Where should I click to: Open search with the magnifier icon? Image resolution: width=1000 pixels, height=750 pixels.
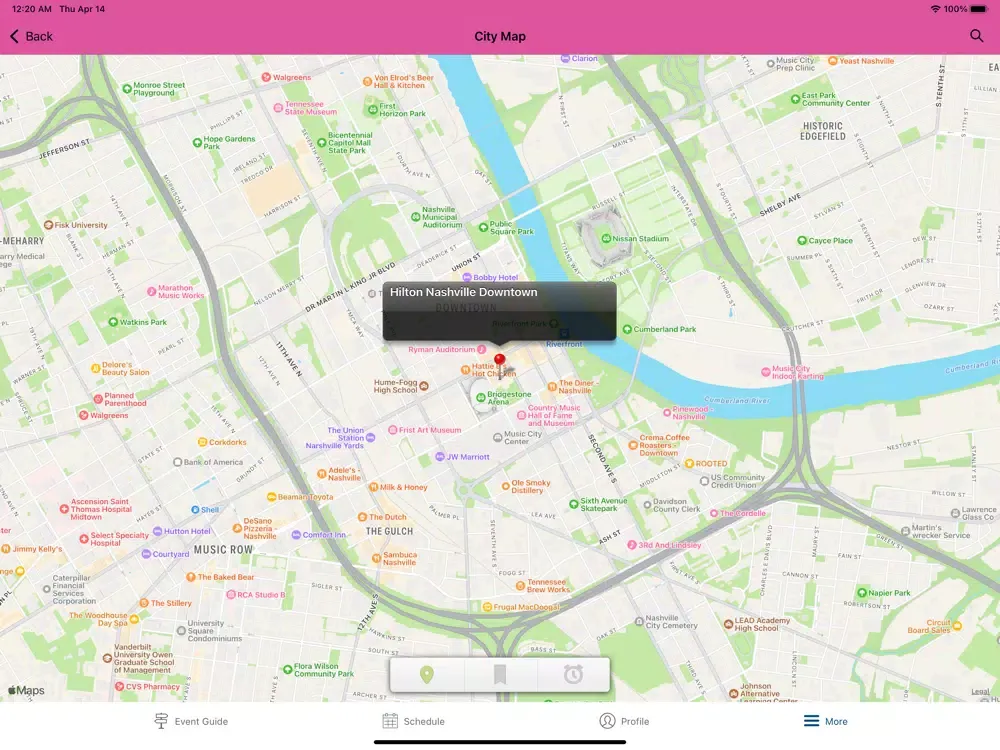pyautogui.click(x=976, y=36)
